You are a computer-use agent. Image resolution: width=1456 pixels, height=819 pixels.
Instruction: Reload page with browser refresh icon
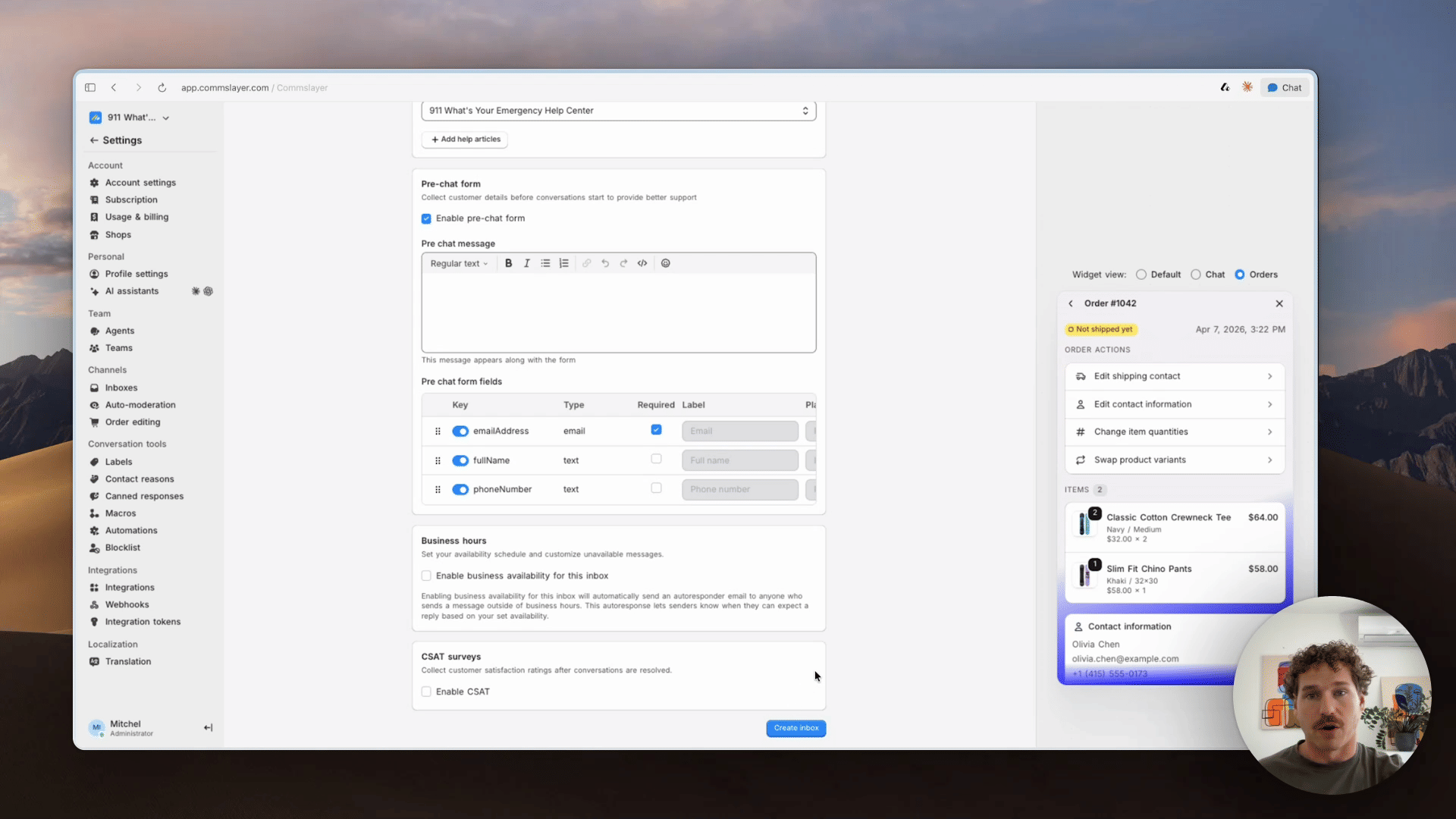(x=162, y=88)
